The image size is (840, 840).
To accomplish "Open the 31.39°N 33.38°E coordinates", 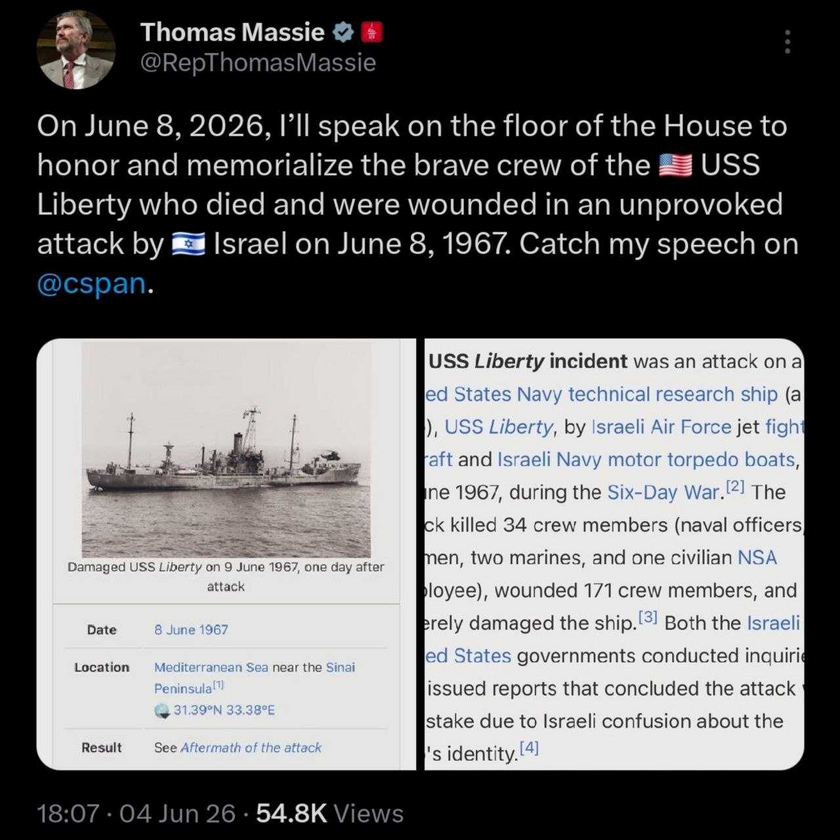I will [x=224, y=710].
